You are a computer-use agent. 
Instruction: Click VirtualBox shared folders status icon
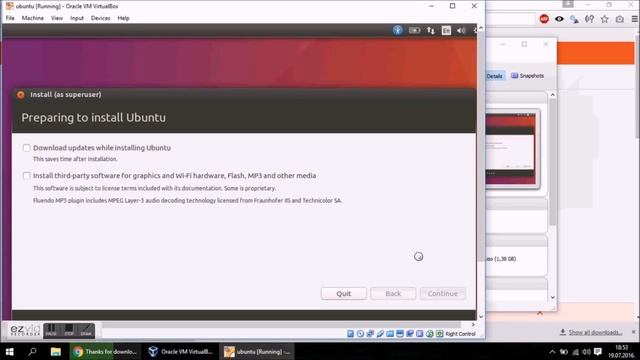click(x=390, y=333)
